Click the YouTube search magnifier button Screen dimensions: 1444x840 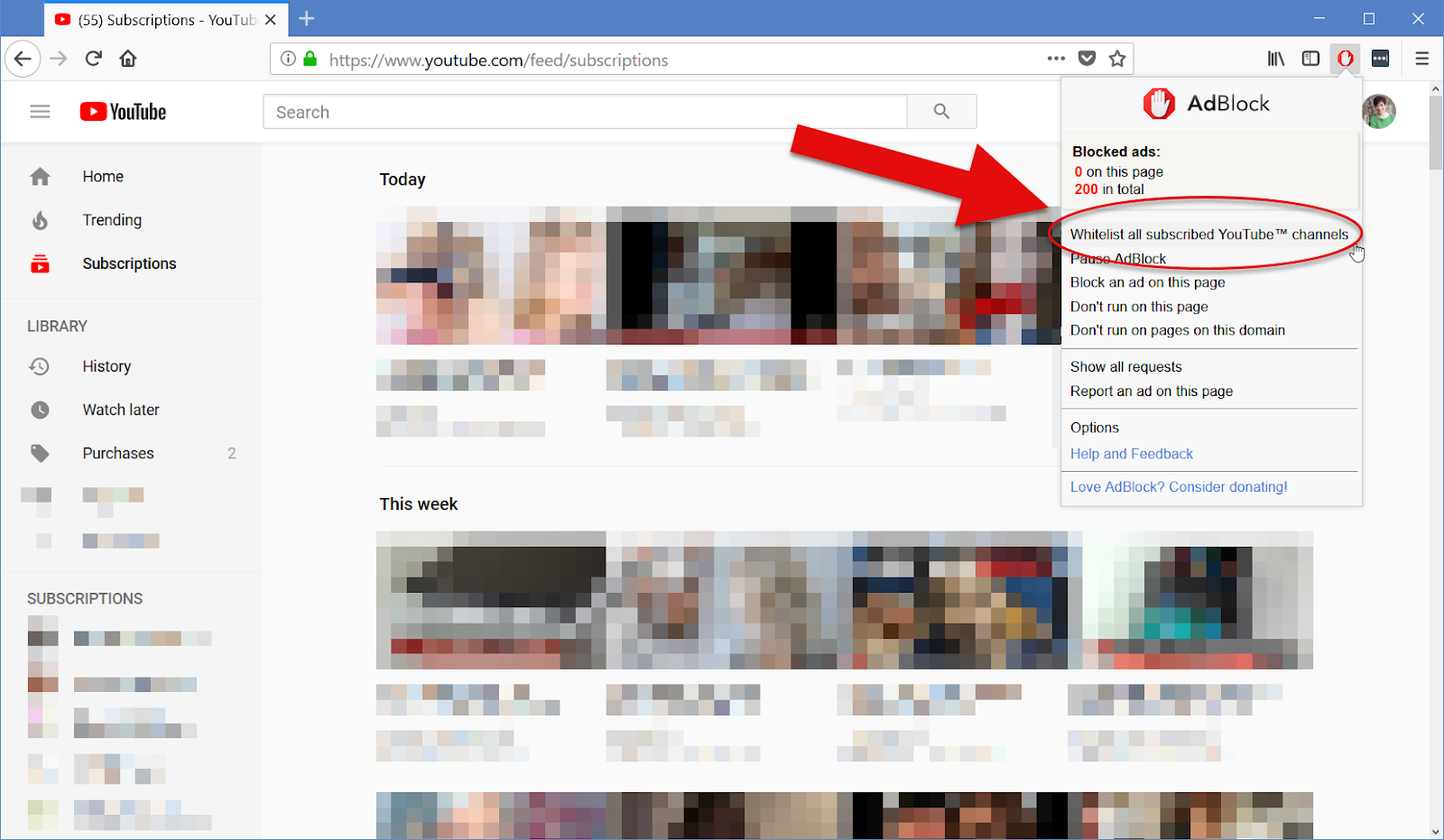(941, 112)
